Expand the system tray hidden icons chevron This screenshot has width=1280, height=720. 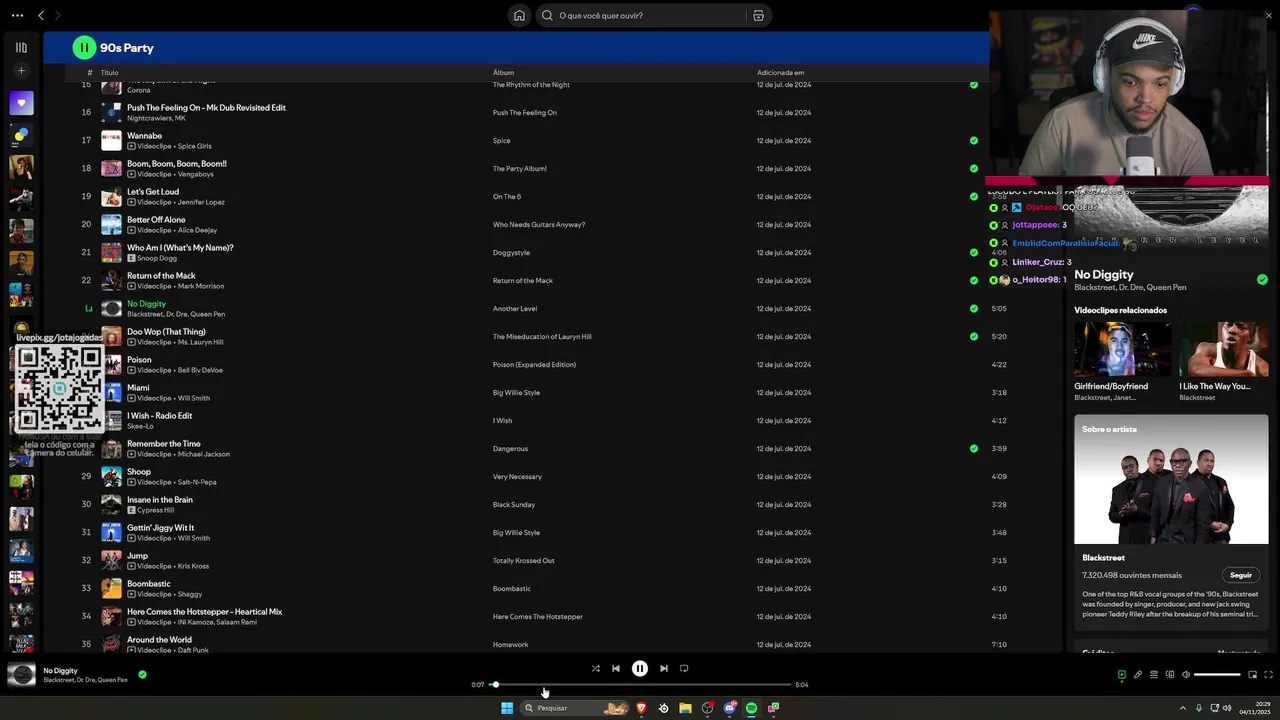(1183, 708)
